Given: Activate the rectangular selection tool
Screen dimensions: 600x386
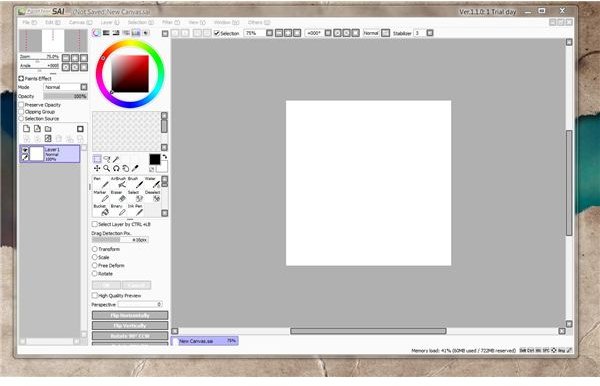Looking at the screenshot, I should click(x=97, y=159).
